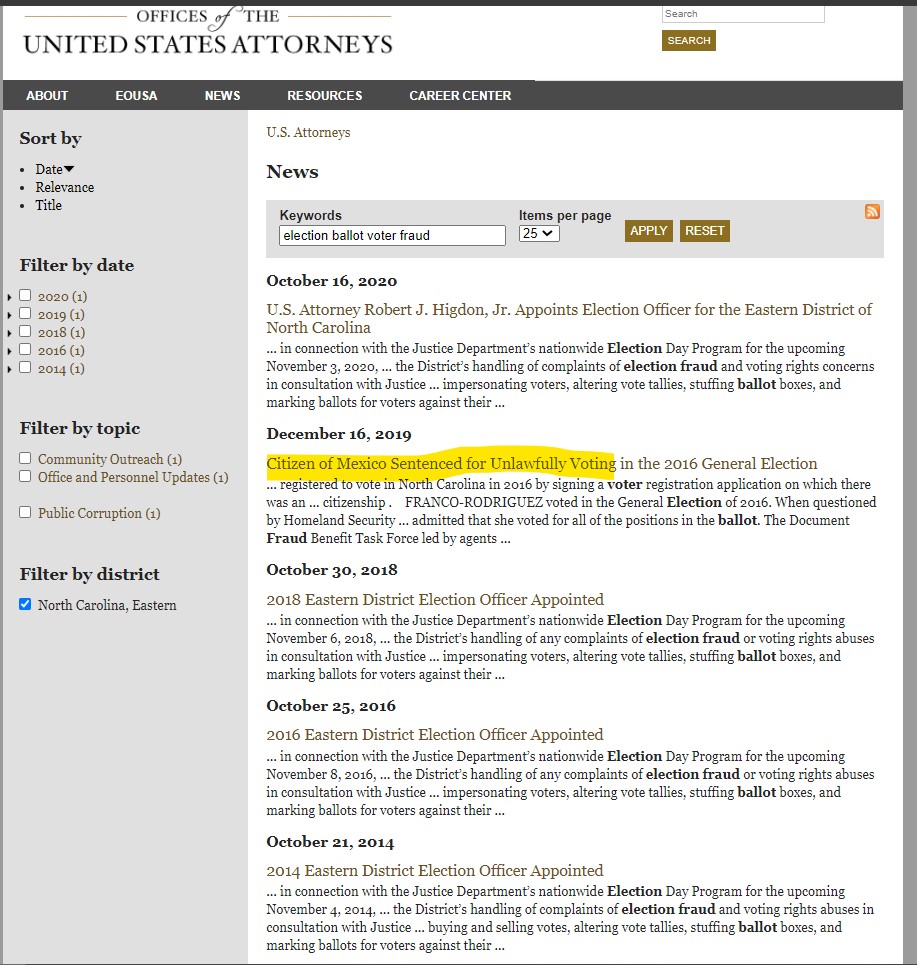This screenshot has height=965, width=917.
Task: Check the 2020 (1) date filter
Action: point(25,295)
